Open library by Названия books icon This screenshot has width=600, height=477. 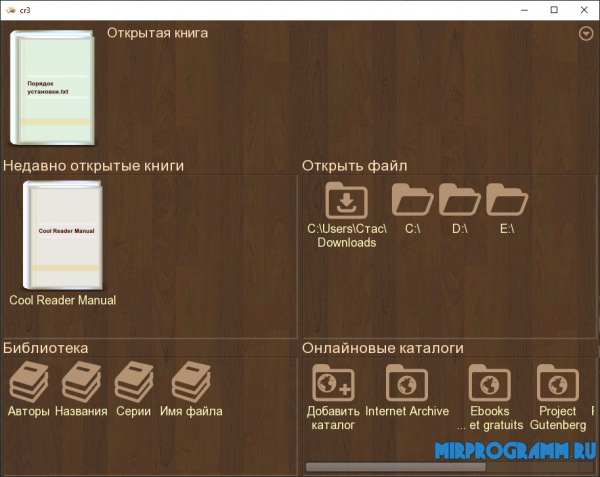click(x=82, y=382)
